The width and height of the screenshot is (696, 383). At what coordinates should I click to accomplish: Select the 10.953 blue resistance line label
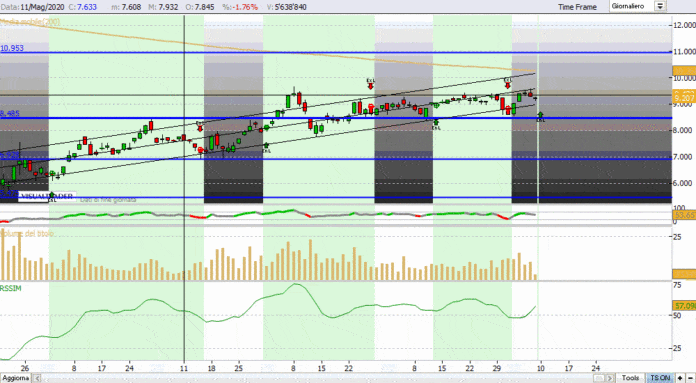coord(12,48)
